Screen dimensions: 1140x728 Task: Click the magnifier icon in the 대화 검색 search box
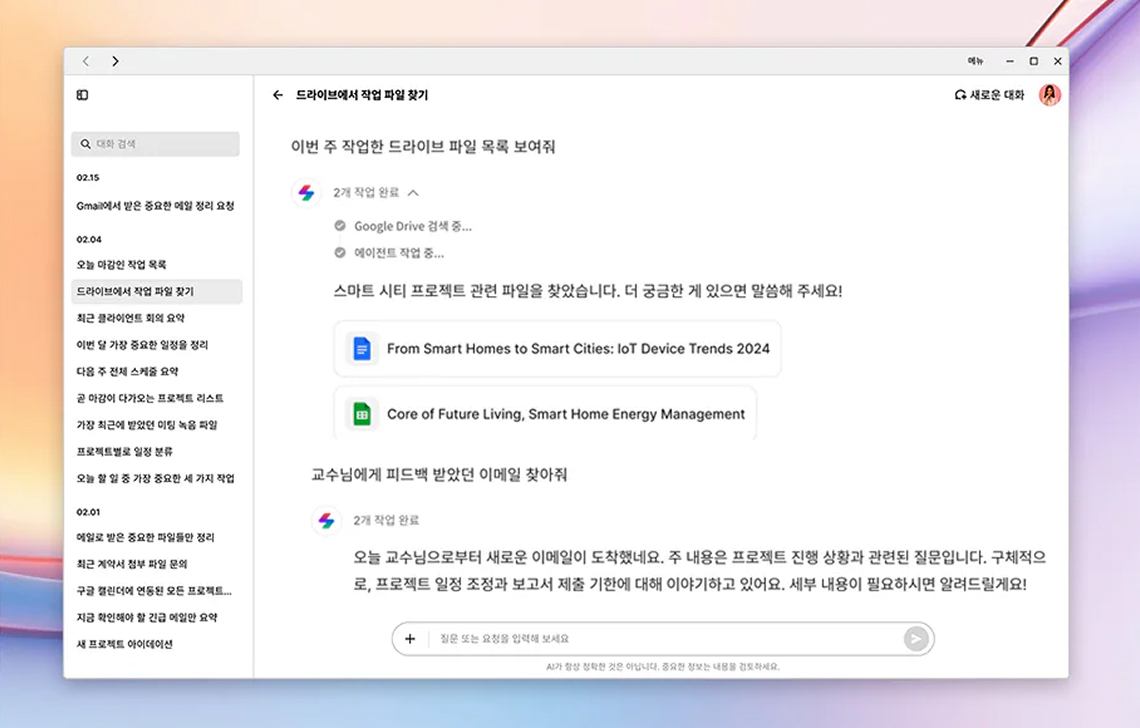coord(84,143)
